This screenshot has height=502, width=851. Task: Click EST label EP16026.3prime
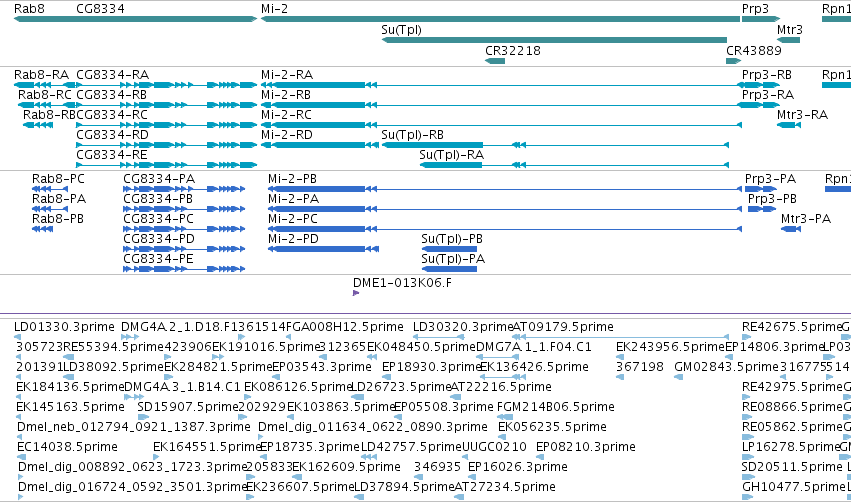[x=518, y=467]
